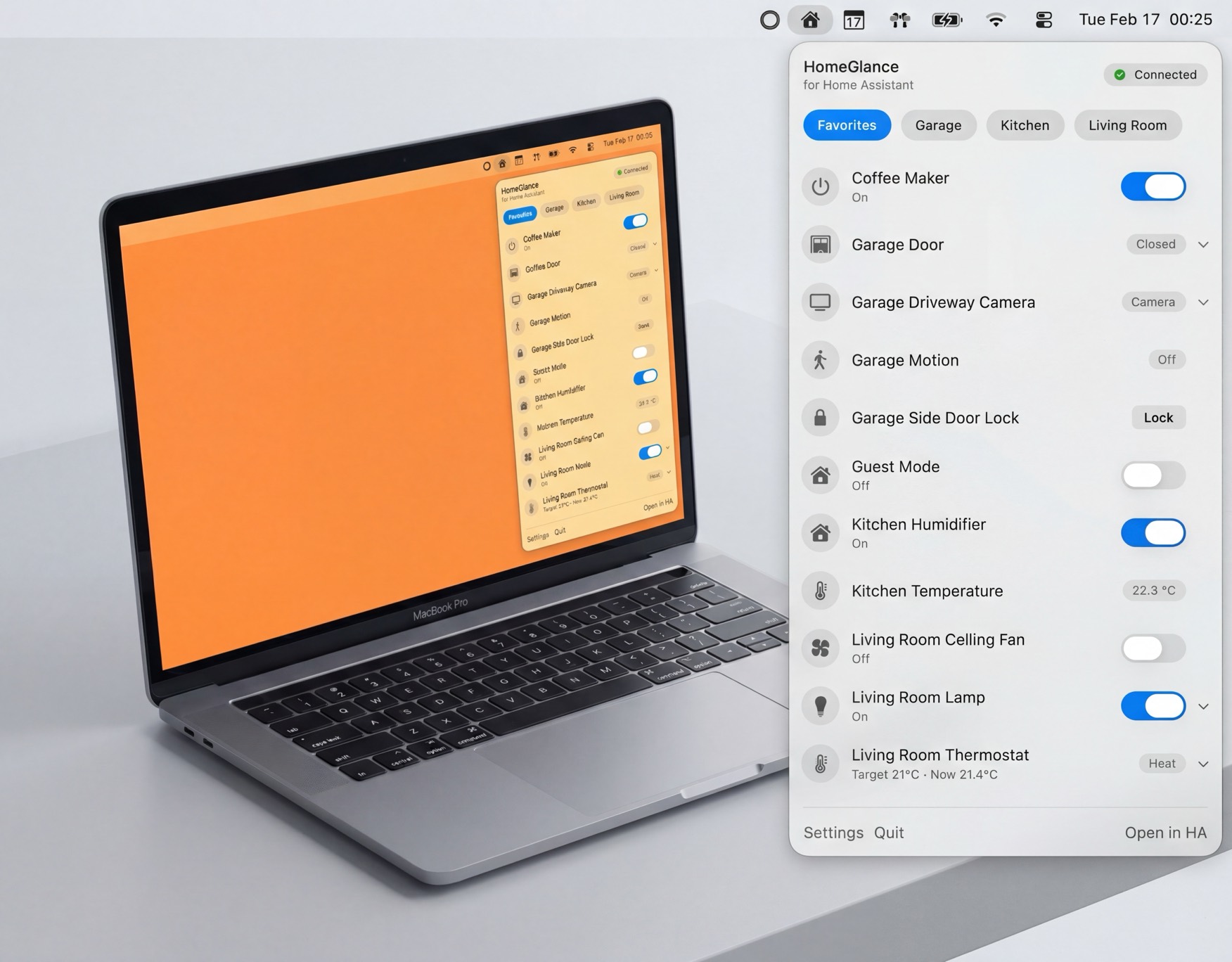This screenshot has height=962, width=1232.
Task: Select the Garage room tab
Action: (x=938, y=124)
